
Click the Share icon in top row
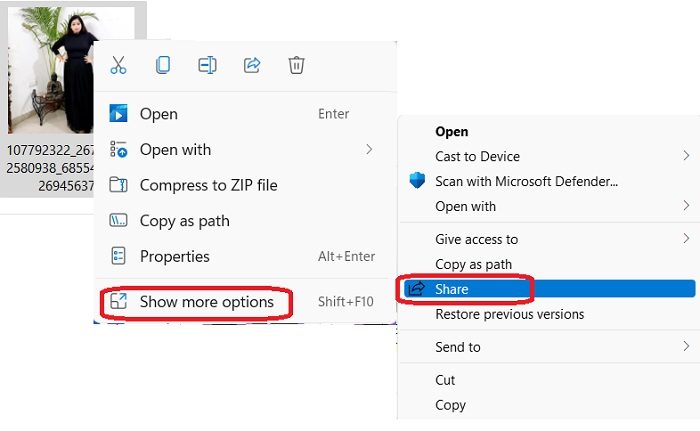tap(252, 65)
